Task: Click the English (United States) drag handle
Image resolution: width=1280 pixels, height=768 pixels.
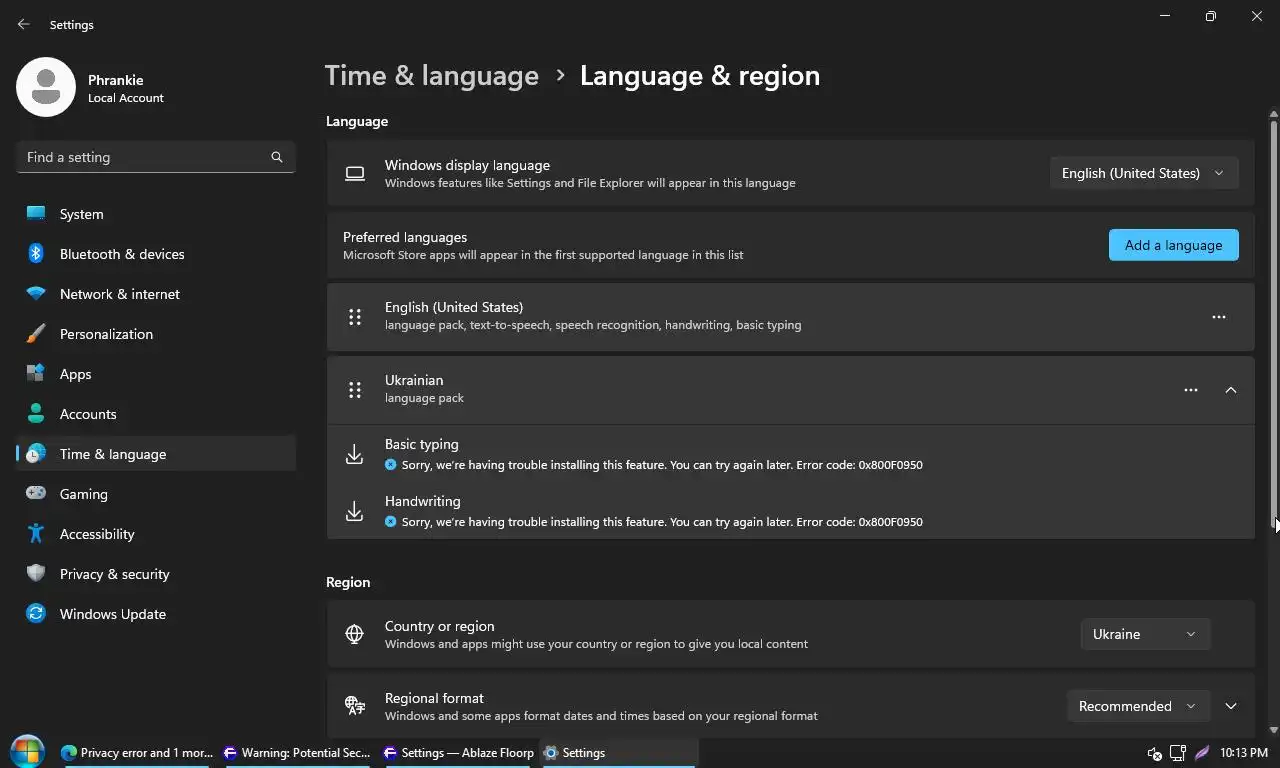Action: click(354, 317)
